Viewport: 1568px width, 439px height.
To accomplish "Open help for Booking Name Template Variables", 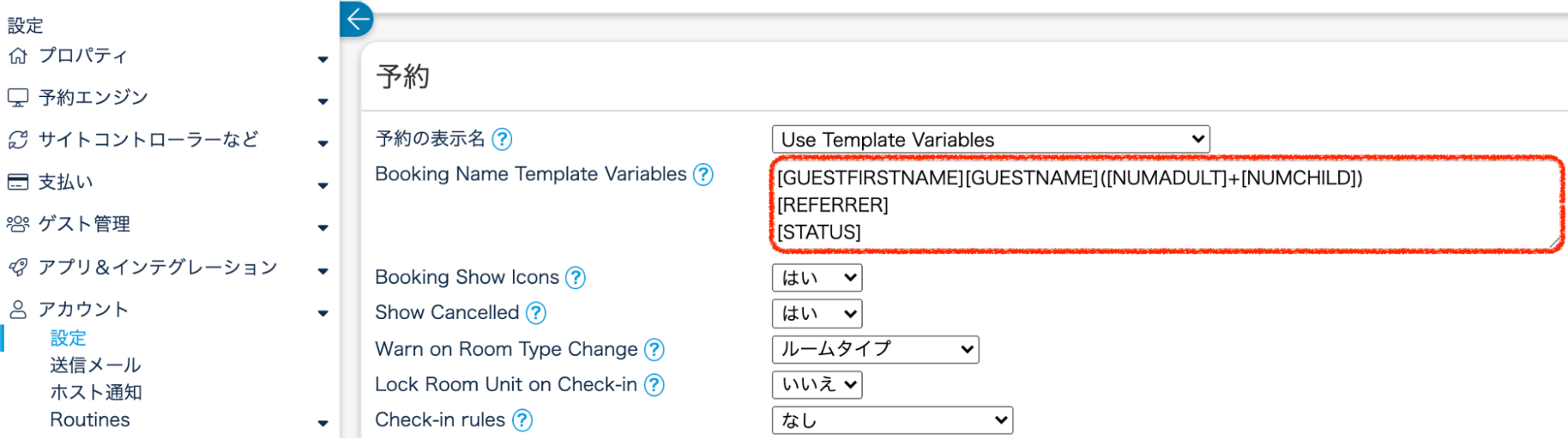I will [703, 174].
